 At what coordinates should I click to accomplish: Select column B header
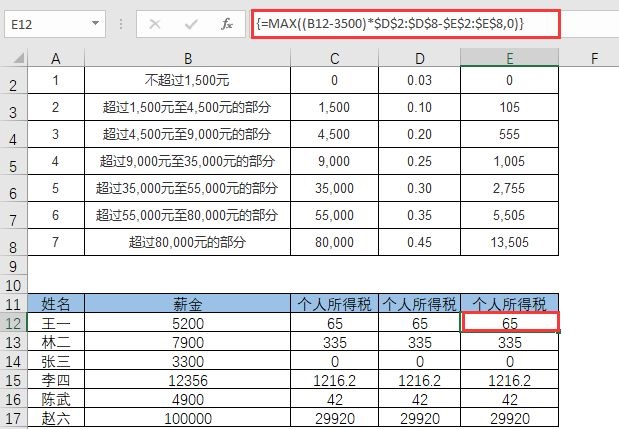click(188, 58)
